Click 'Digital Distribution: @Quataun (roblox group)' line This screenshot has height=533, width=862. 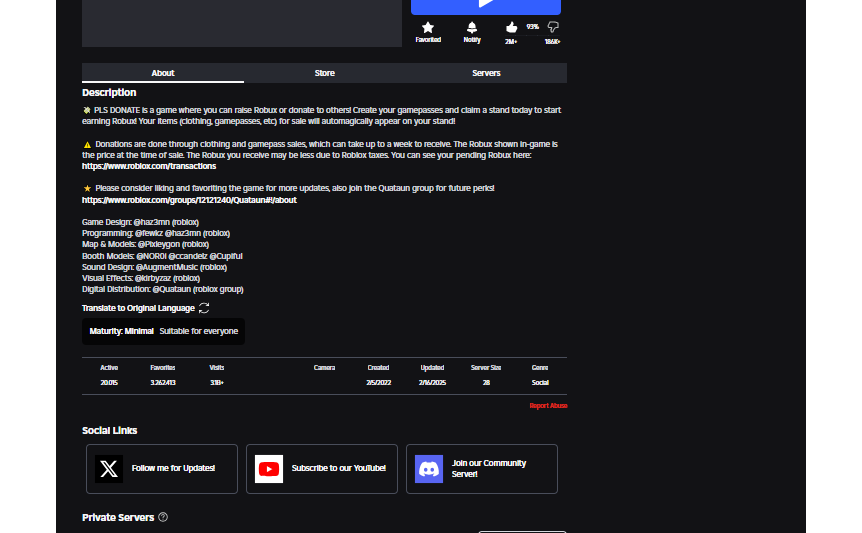[163, 289]
